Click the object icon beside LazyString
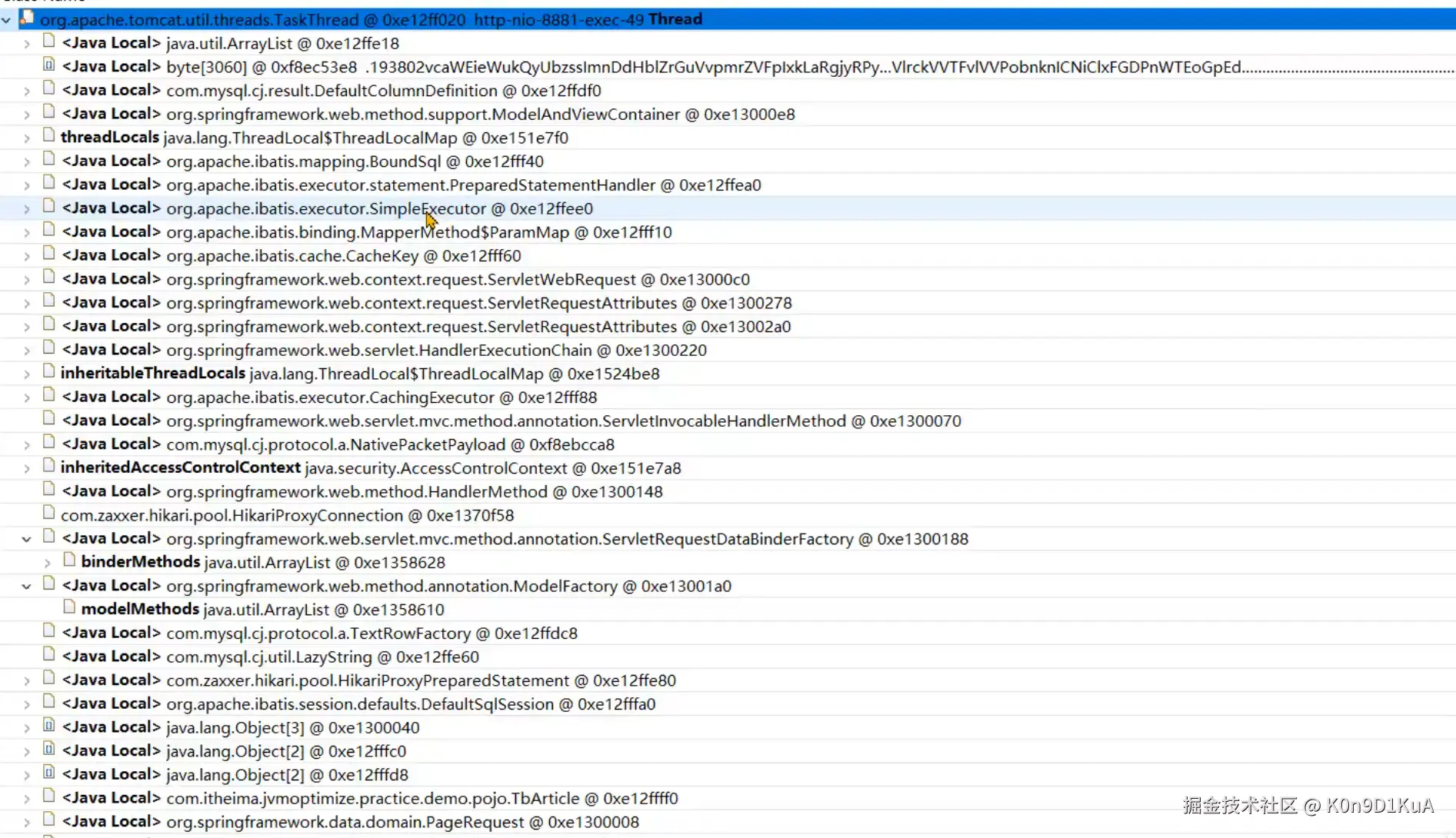 tap(48, 654)
